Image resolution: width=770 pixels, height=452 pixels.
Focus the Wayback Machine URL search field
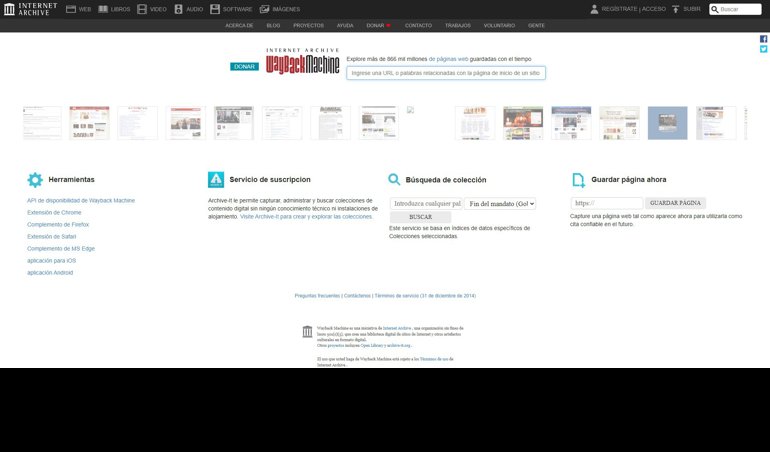(x=446, y=73)
